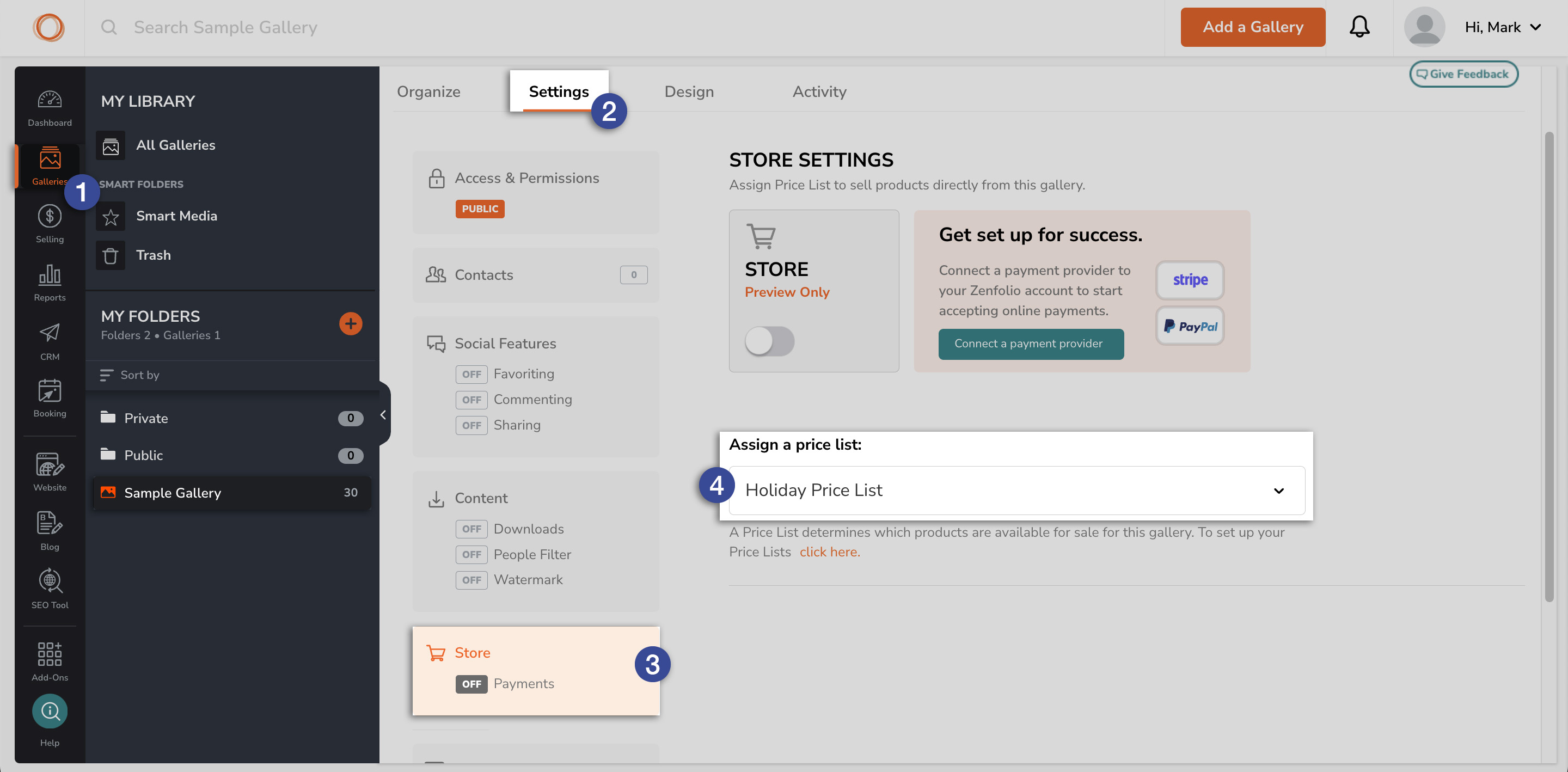Click Connect a payment provider
This screenshot has height=772, width=1568.
[x=1031, y=344]
